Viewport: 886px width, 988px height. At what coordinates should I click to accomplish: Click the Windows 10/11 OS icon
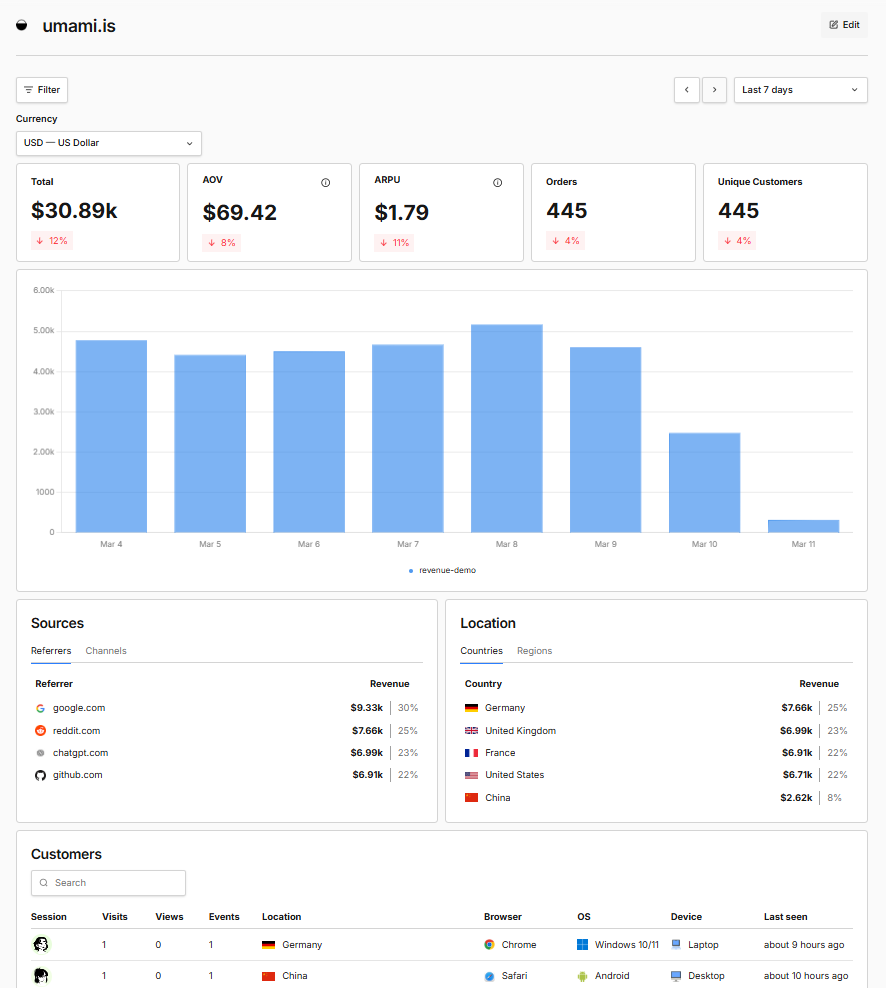(583, 945)
